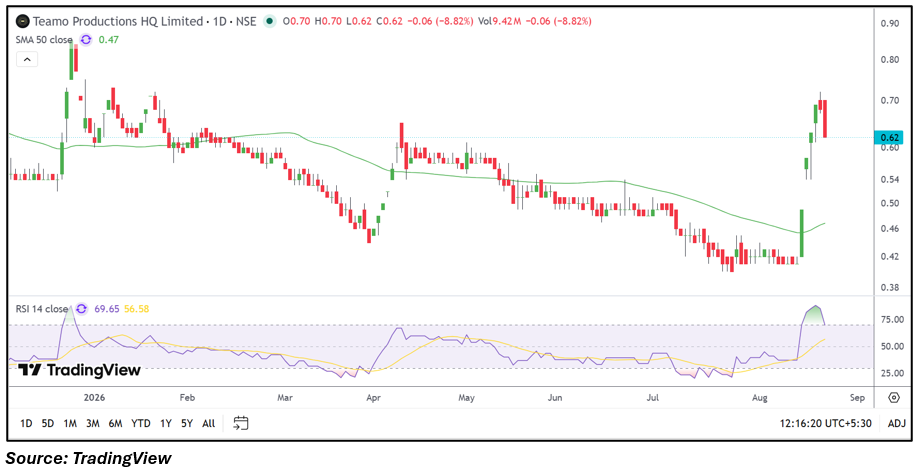This screenshot has height=470, width=917.
Task: Select the 1Y time range
Action: coord(166,423)
